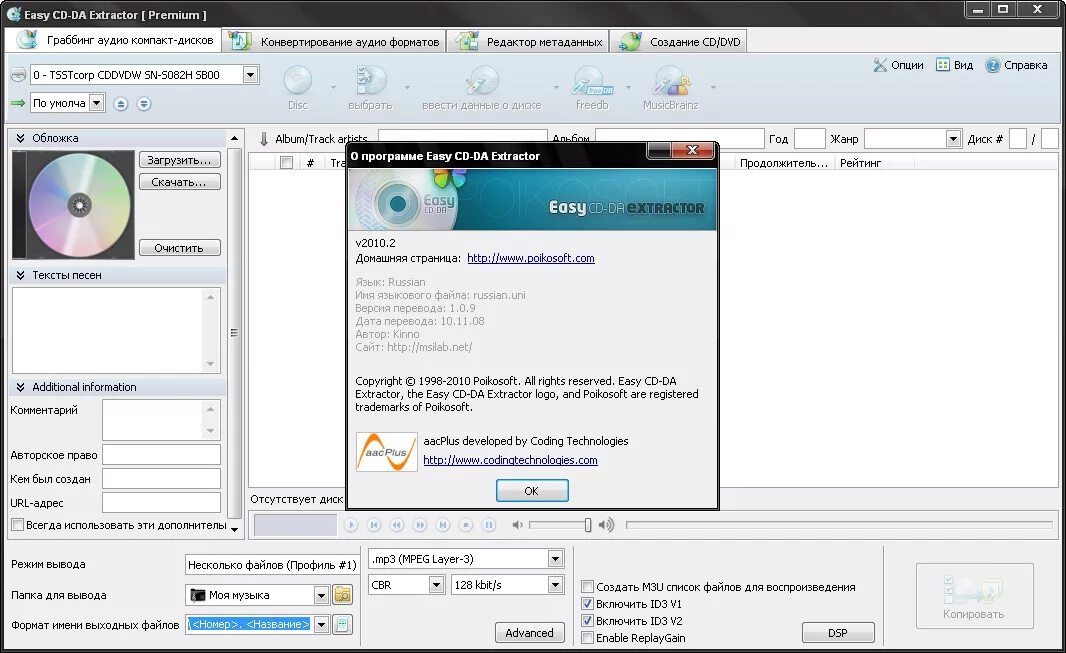1066x653 pixels.
Task: Open the CD drive selection dropdown
Action: 250,75
